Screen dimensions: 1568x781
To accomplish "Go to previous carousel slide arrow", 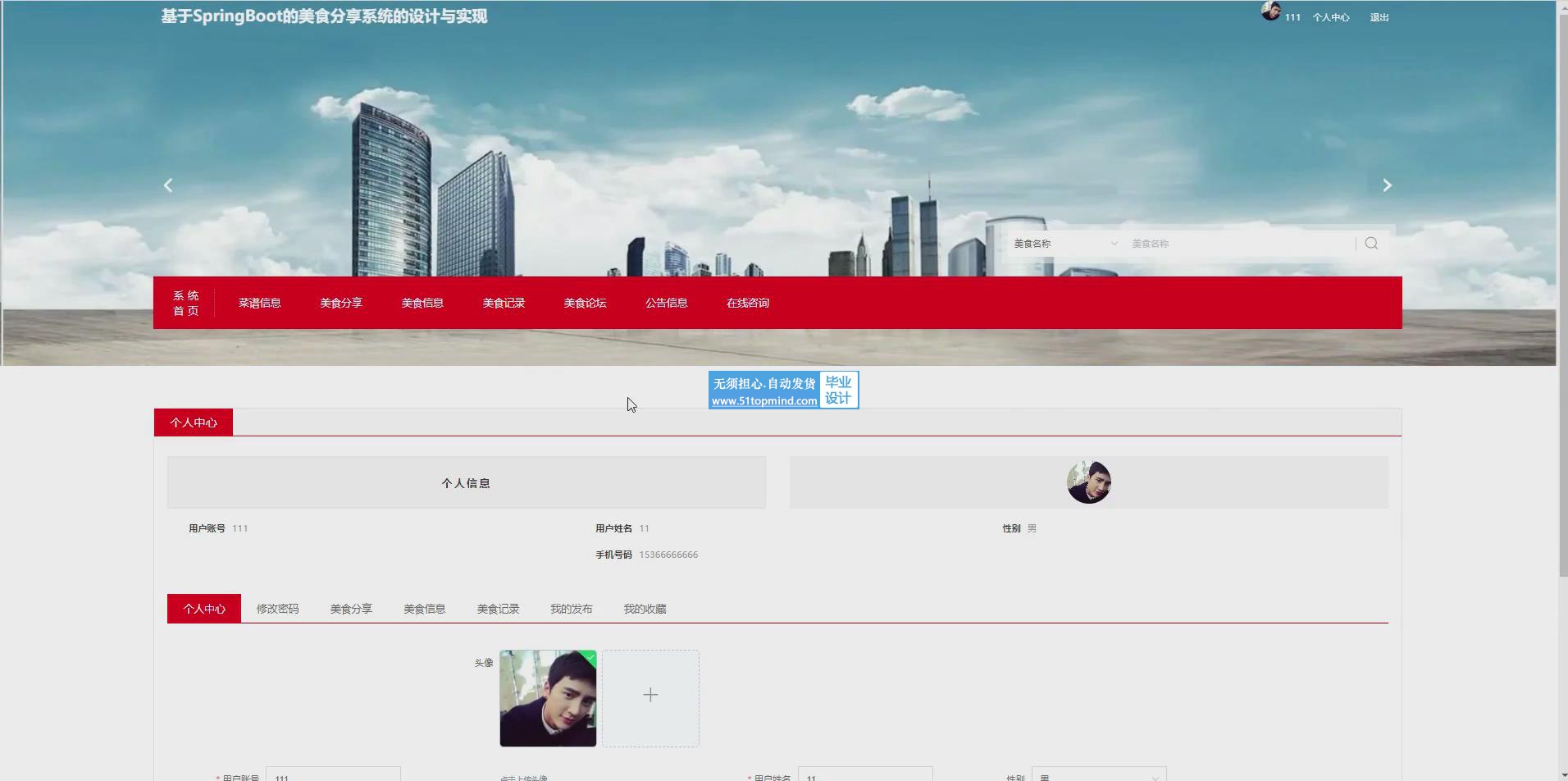I will tap(168, 185).
